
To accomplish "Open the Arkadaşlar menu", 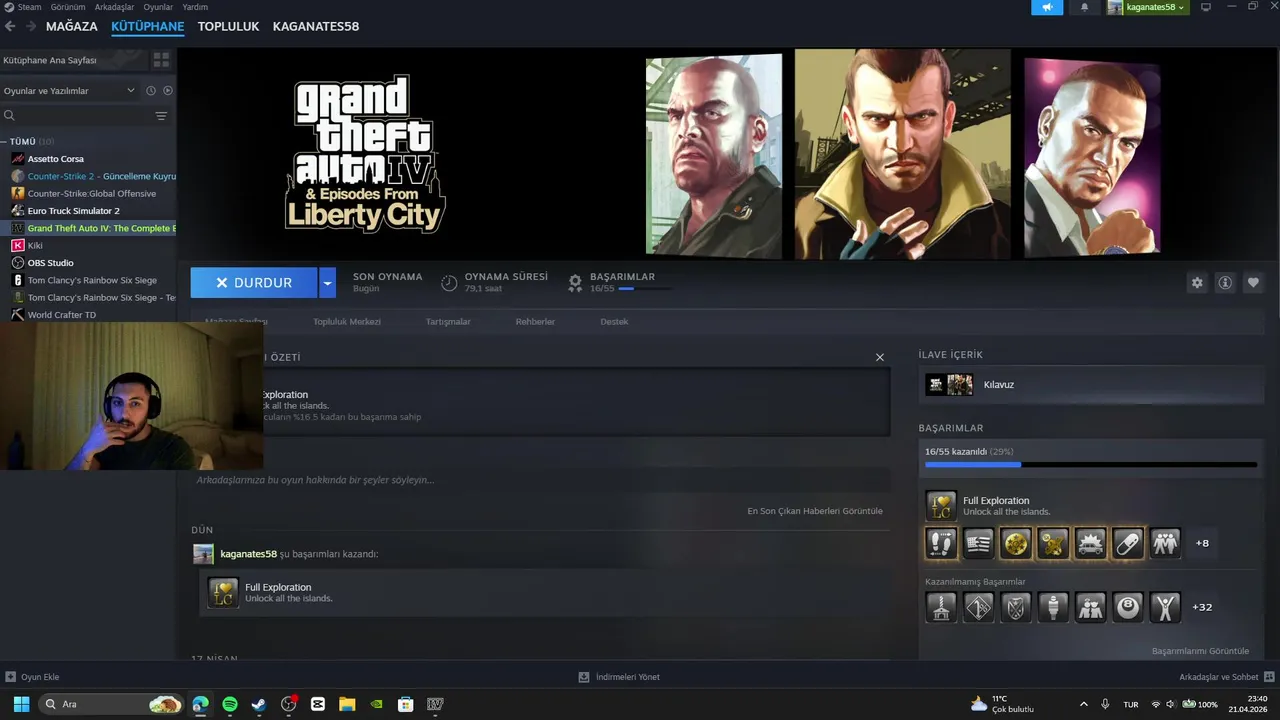I will click(114, 7).
